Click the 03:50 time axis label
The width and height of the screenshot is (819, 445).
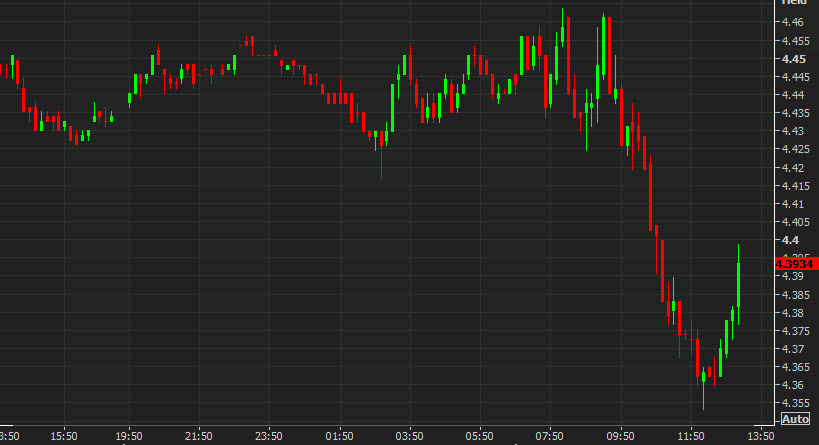click(x=410, y=436)
